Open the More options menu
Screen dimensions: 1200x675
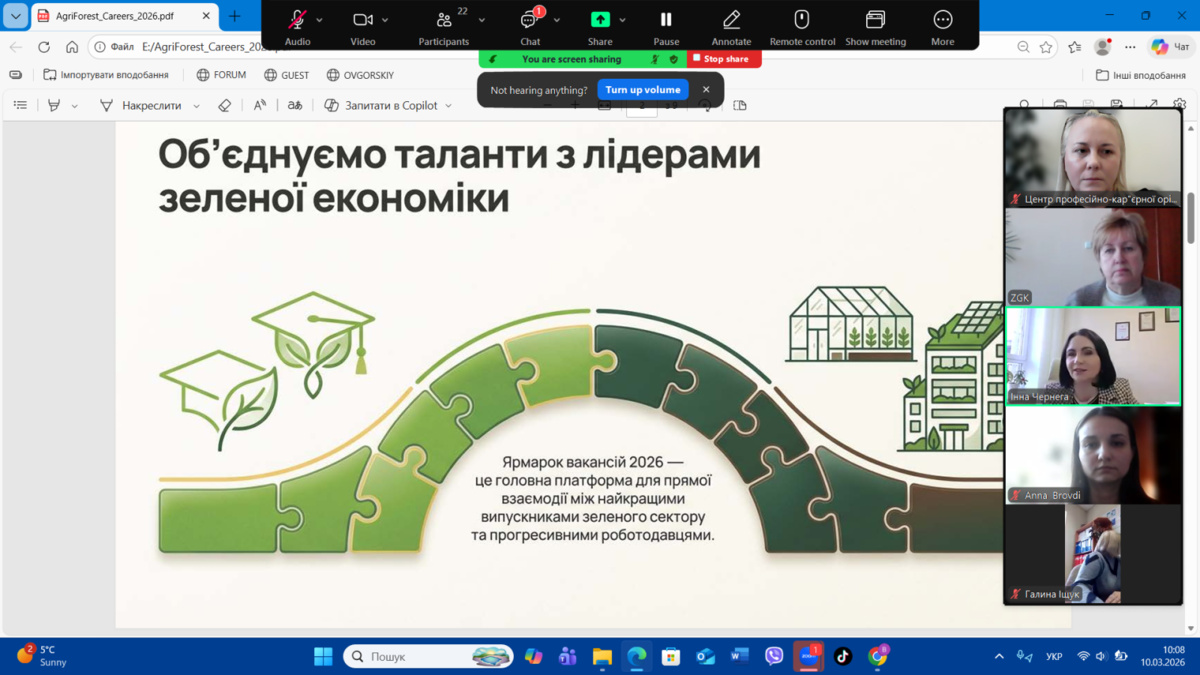tap(942, 20)
